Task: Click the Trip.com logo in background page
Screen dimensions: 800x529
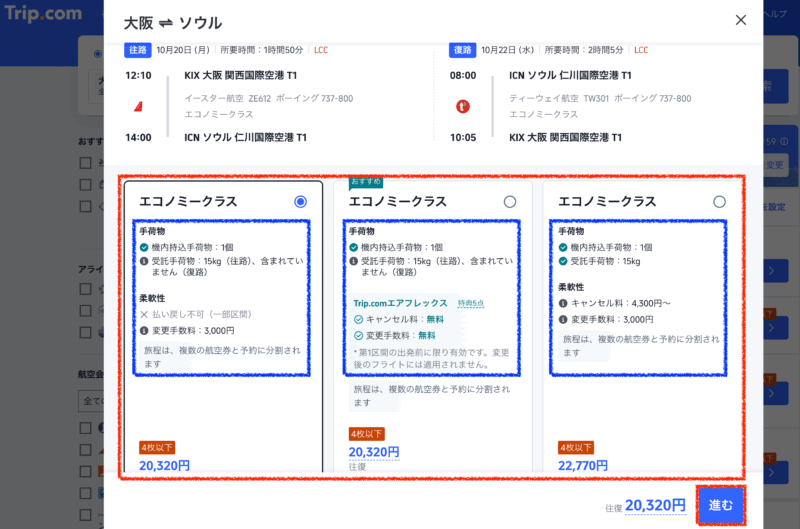Action: coord(43,13)
